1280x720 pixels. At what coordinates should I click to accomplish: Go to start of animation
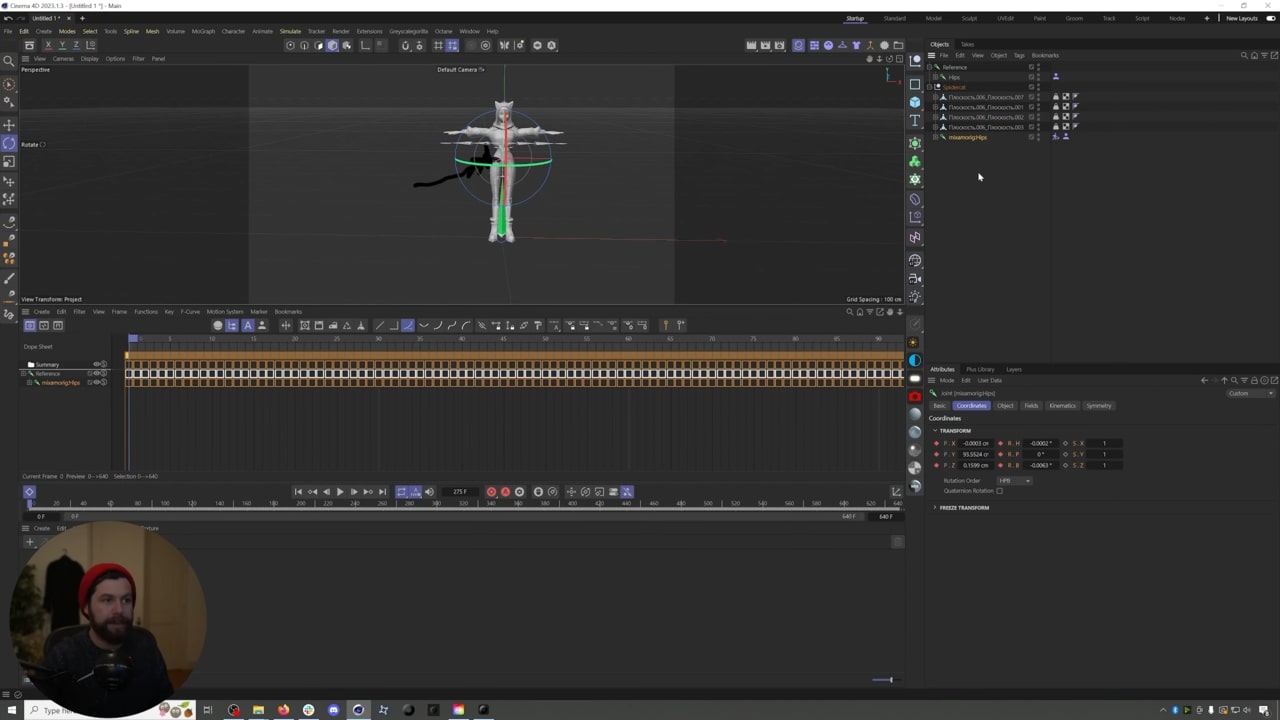(298, 492)
